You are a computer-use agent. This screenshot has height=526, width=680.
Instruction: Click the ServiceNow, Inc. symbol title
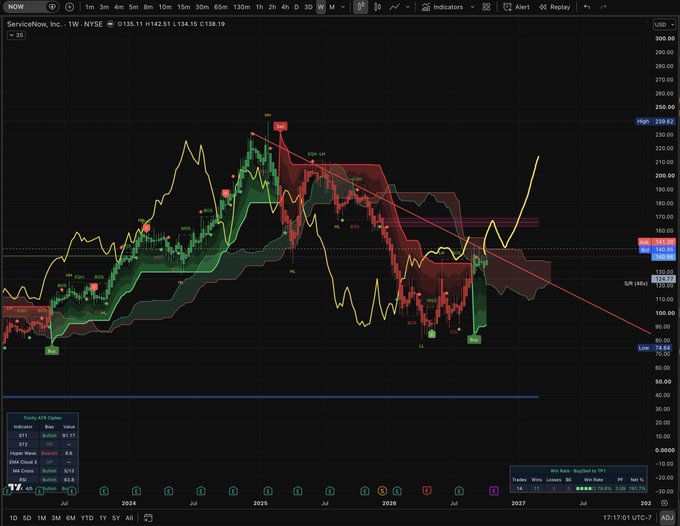pos(35,24)
